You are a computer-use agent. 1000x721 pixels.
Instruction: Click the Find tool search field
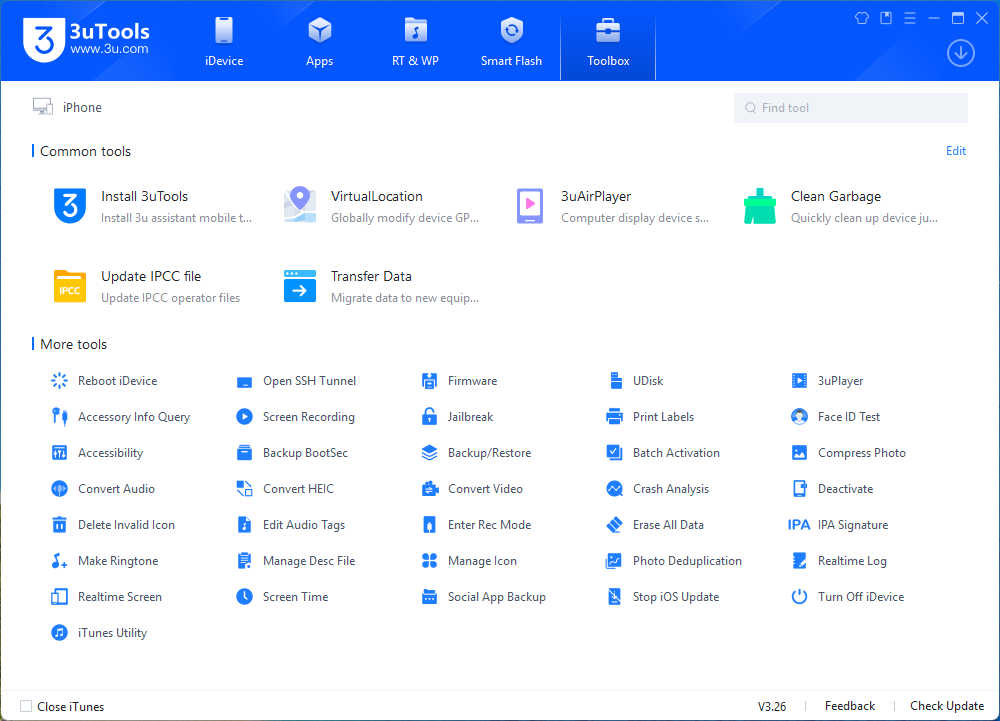click(x=851, y=108)
